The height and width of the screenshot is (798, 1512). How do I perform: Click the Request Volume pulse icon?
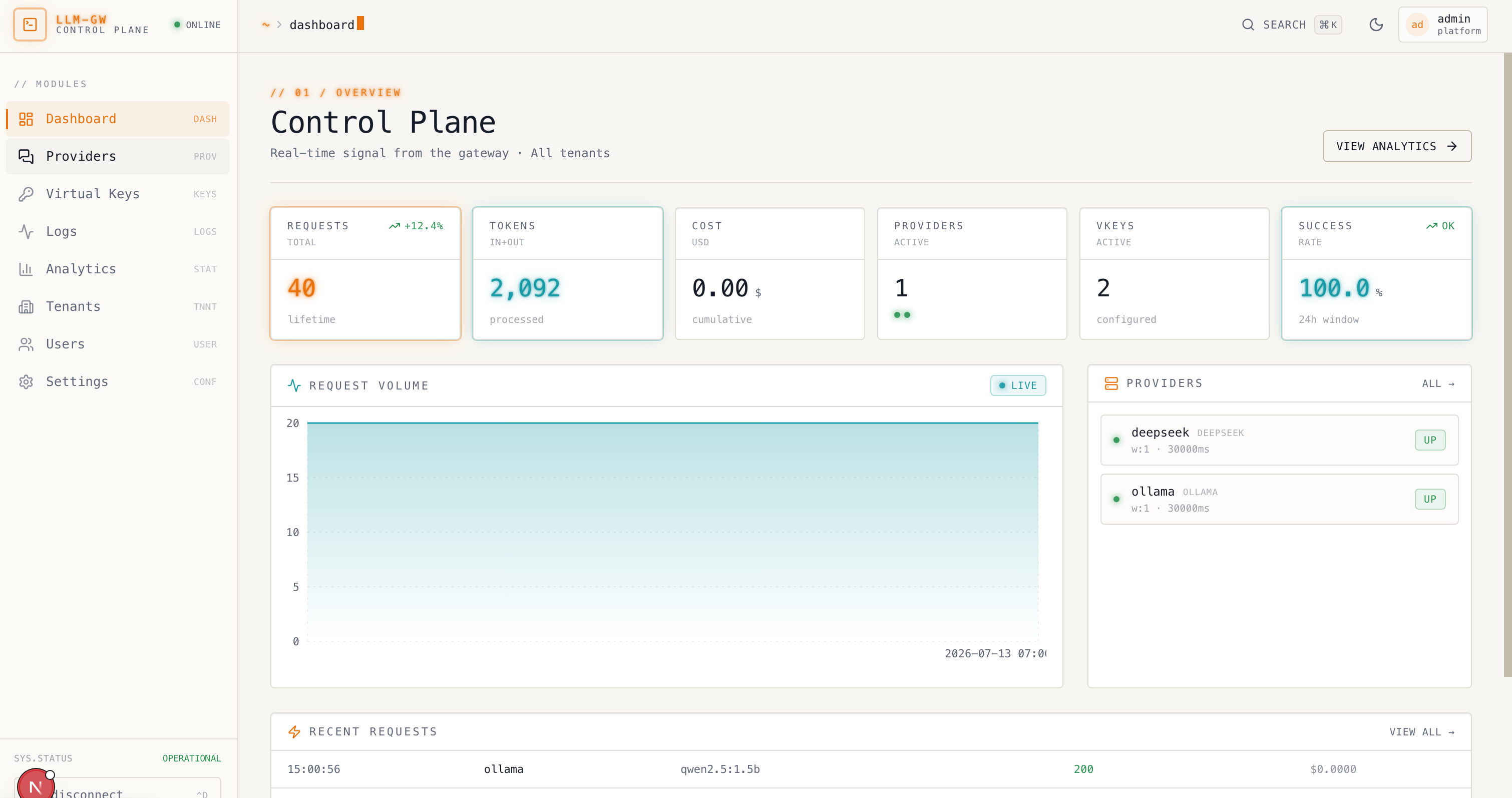pyautogui.click(x=295, y=385)
